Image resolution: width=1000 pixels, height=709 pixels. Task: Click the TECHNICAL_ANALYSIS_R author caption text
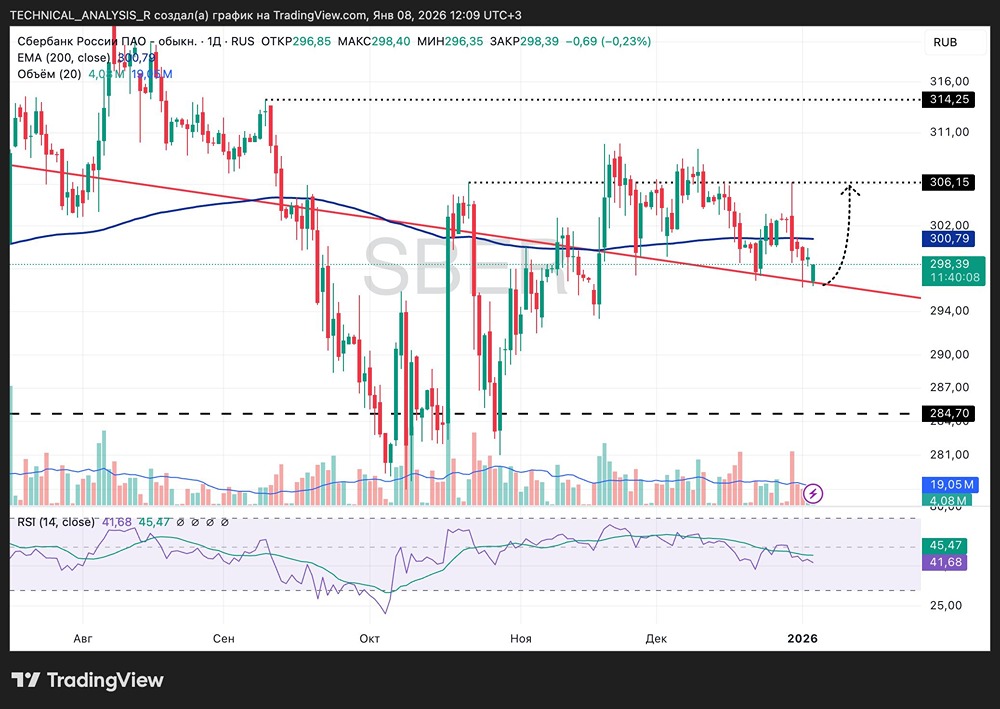click(x=80, y=15)
